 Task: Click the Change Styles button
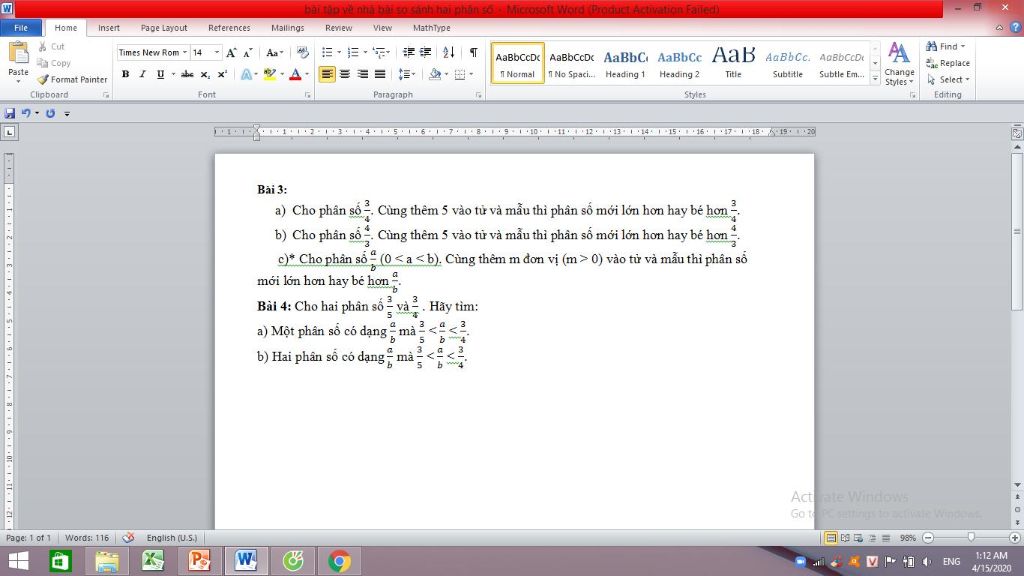point(899,64)
